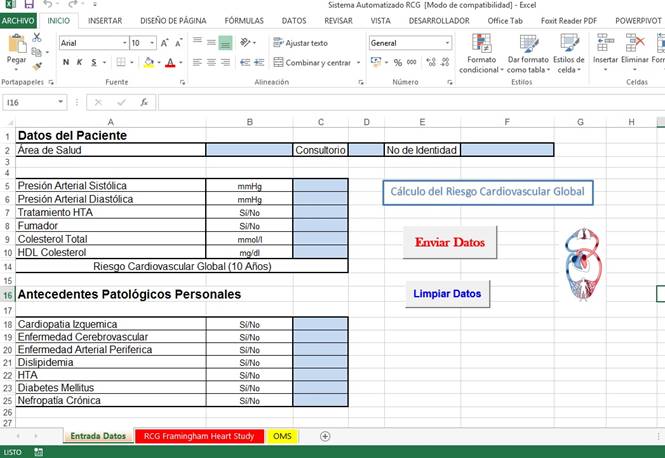Switch to RCG Framingham Heart Study sheet
Viewport: 665px width, 458px height.
[198, 436]
